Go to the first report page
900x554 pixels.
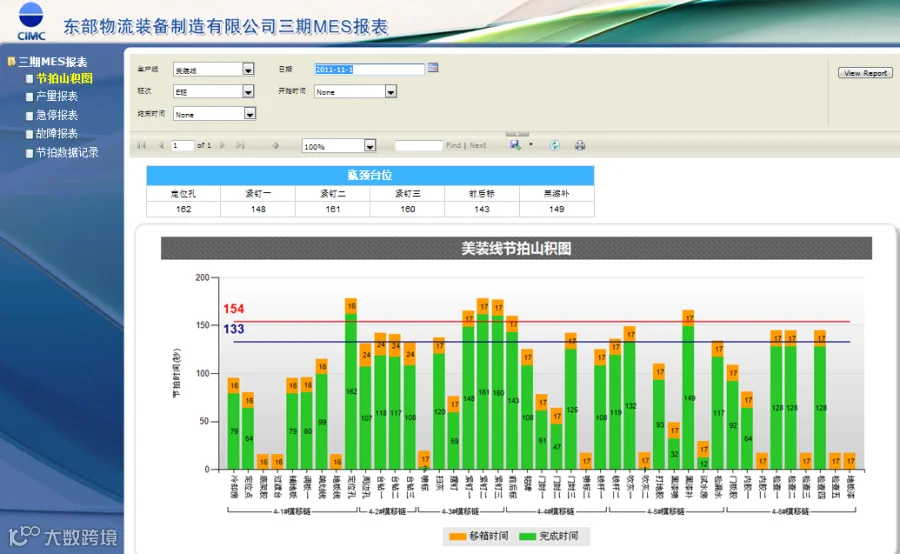coord(141,145)
